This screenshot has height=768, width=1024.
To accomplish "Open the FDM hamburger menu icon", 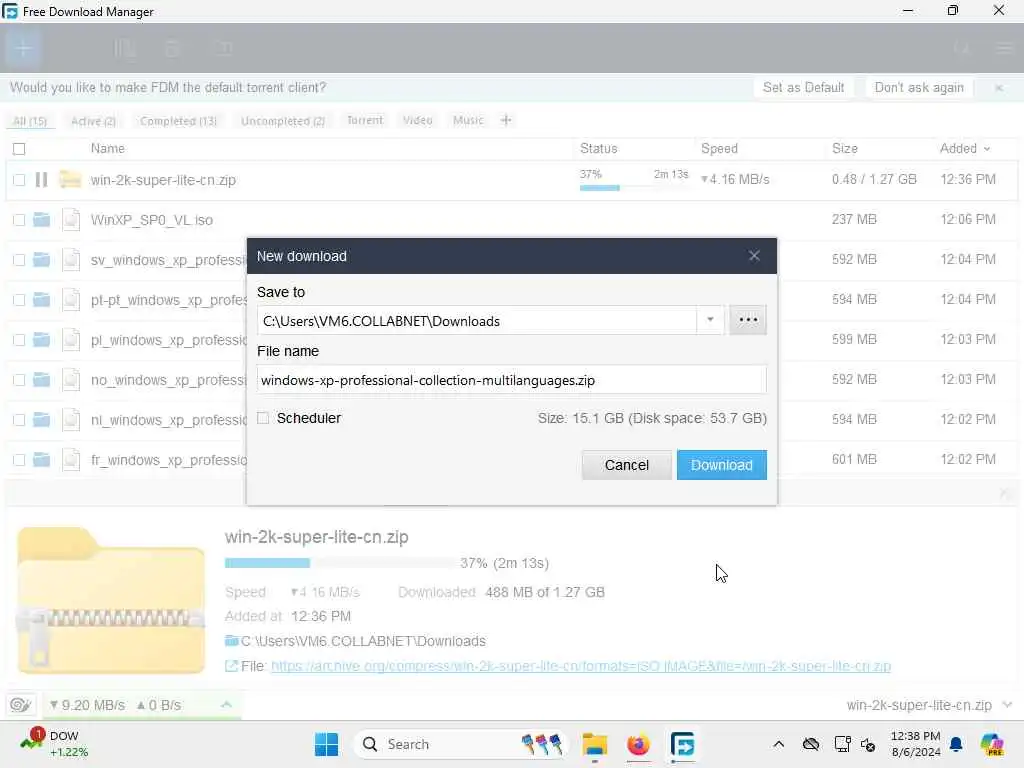I will coord(1004,48).
